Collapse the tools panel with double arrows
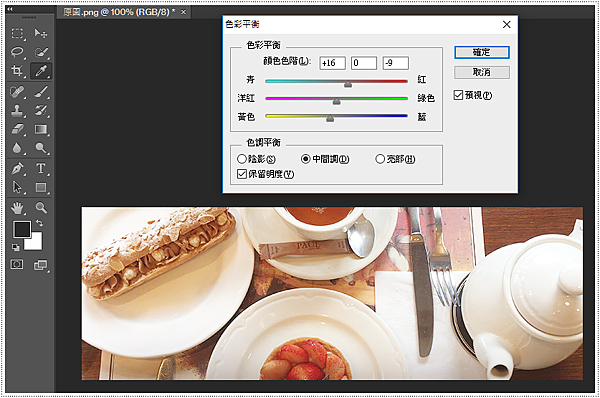The width and height of the screenshot is (600, 398). click(x=10, y=9)
